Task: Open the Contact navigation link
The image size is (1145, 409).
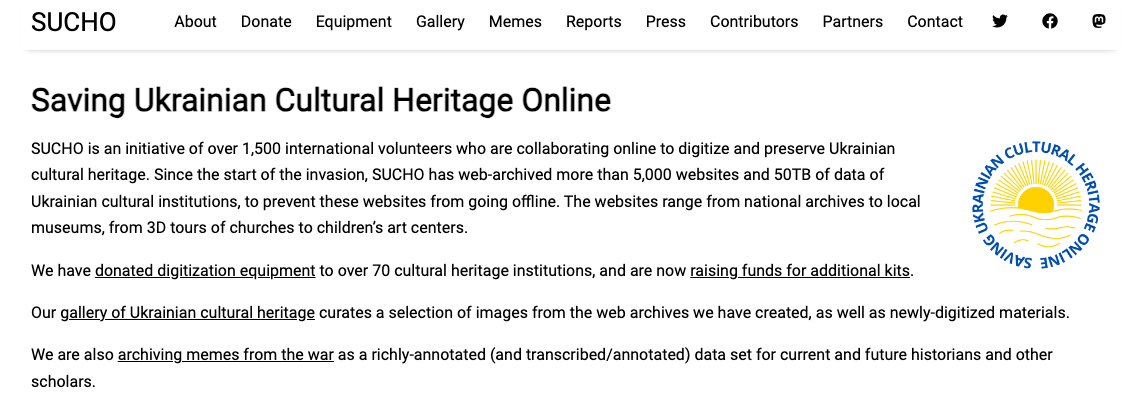Action: (935, 22)
